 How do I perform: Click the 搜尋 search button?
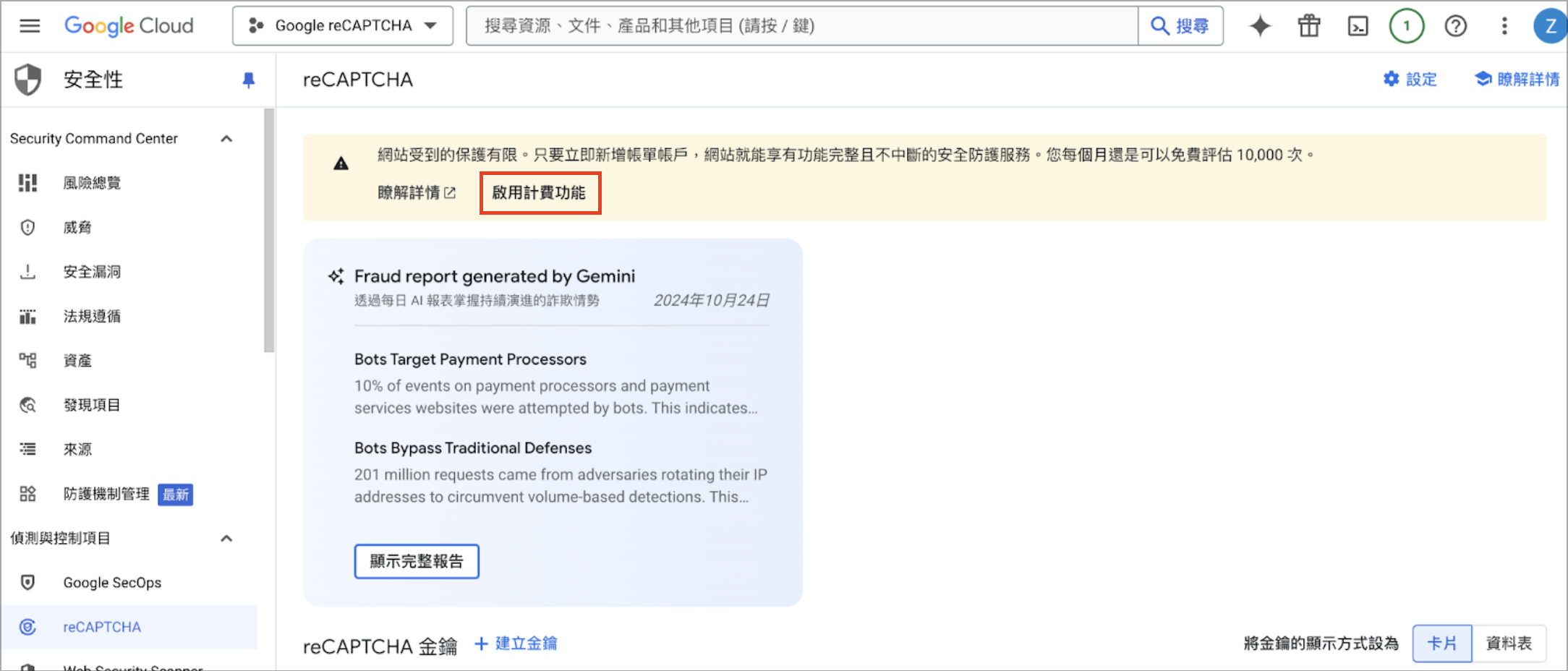tap(1180, 26)
